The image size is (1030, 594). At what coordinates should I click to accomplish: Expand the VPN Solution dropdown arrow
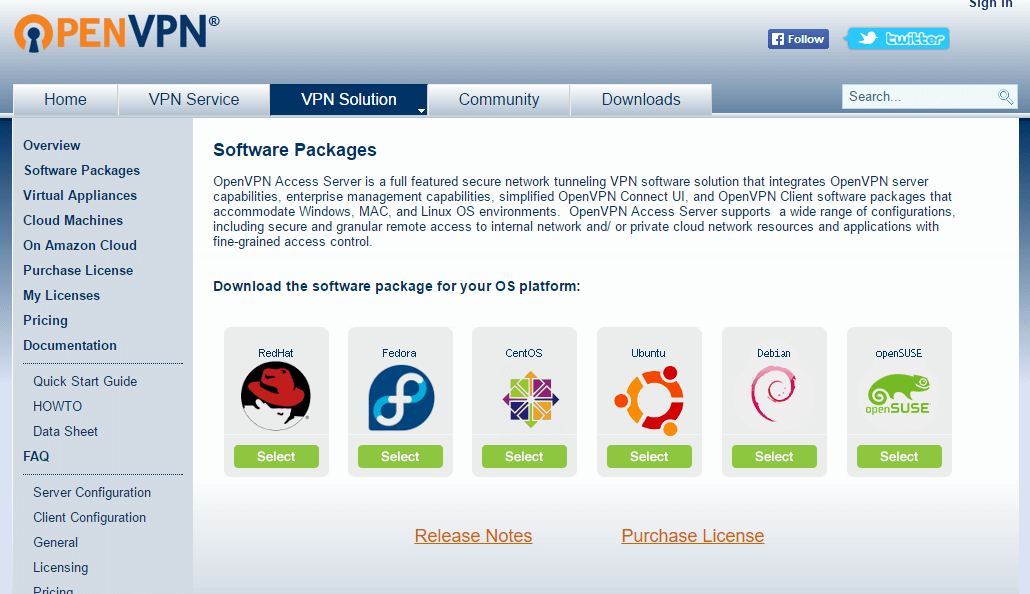[x=421, y=110]
